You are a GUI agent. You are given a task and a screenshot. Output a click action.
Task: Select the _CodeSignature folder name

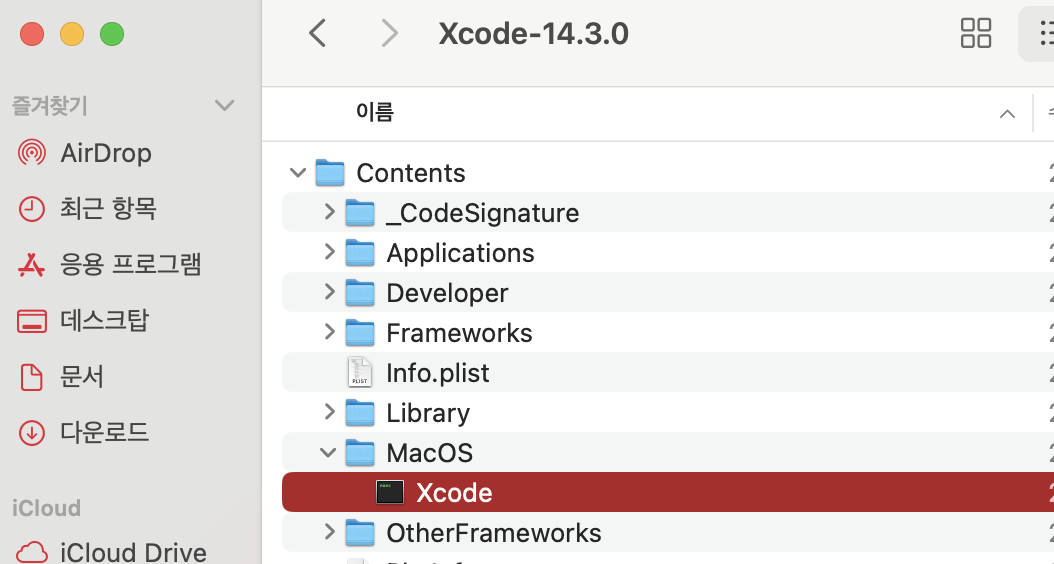pos(483,213)
